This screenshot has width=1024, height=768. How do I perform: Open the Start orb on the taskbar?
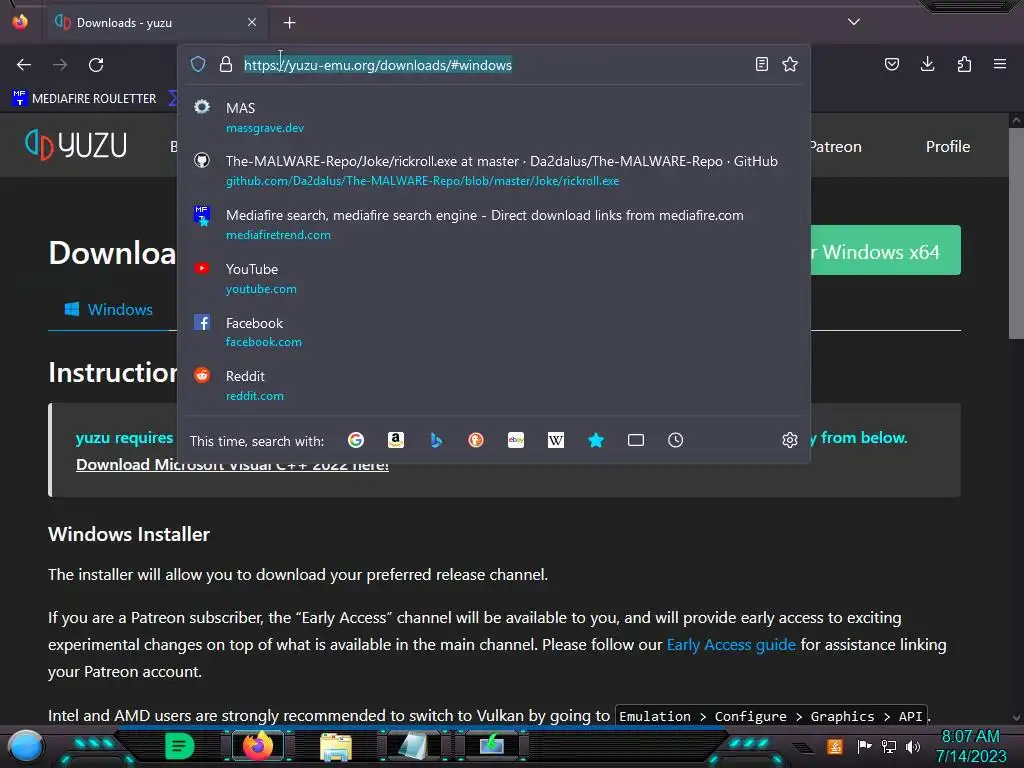coord(27,746)
